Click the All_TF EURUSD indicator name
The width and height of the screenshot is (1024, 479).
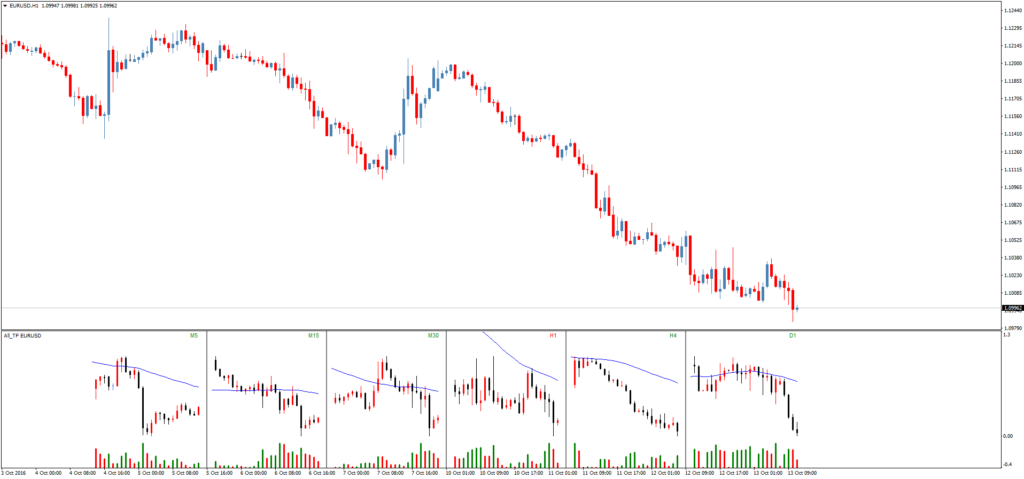click(22, 336)
